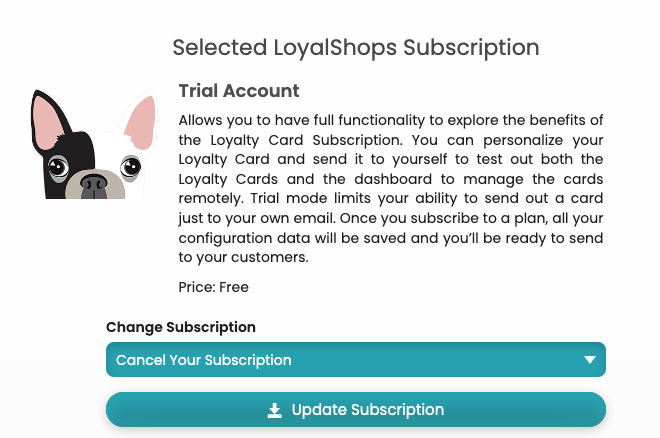Screen dimensions: 660x438
Task: Open the Cancel Your Subscription dropdown
Action: coord(356,360)
